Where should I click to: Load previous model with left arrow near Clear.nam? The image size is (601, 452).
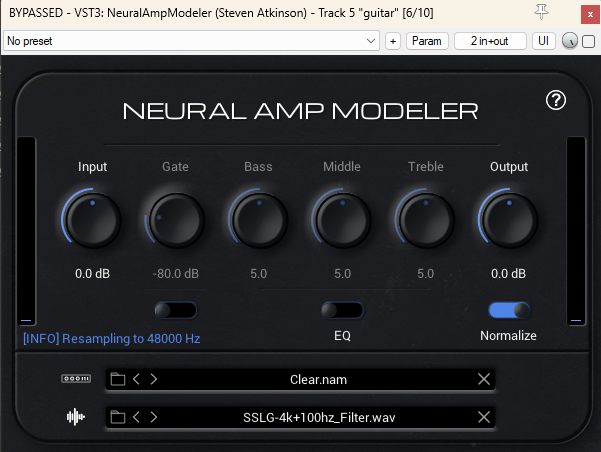(x=136, y=379)
